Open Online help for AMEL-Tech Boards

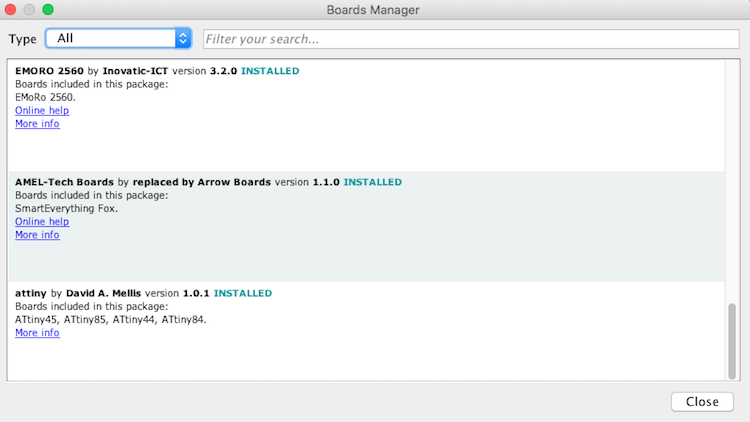[x=42, y=222]
